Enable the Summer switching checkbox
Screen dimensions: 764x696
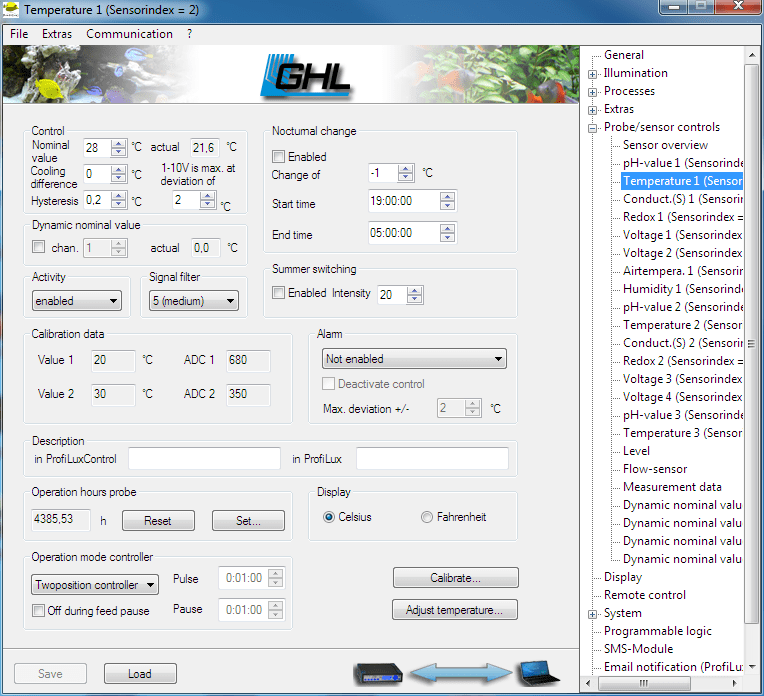[278, 292]
